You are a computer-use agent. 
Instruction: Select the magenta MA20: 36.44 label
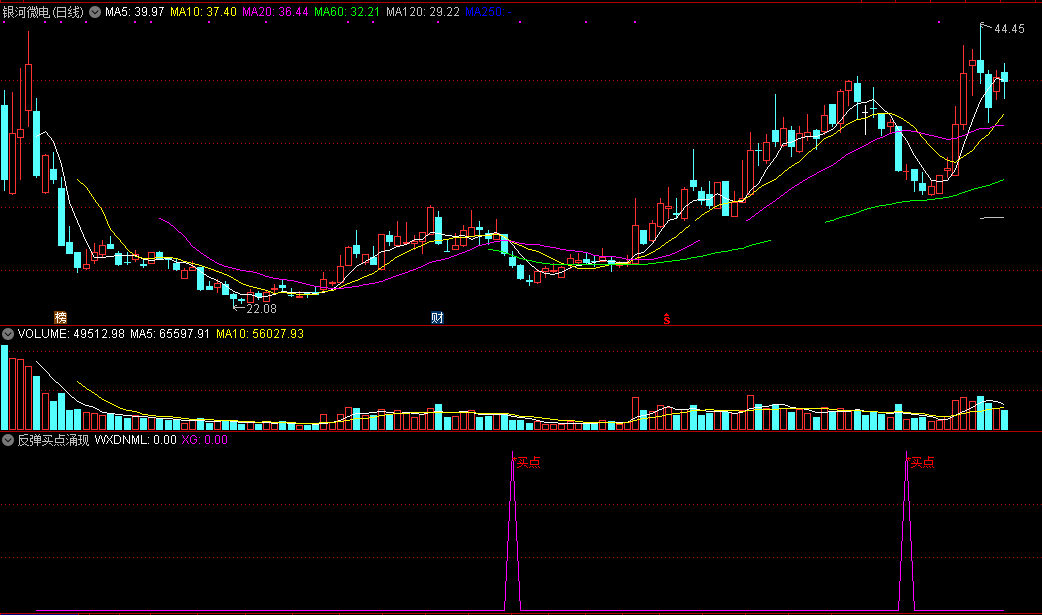(275, 12)
